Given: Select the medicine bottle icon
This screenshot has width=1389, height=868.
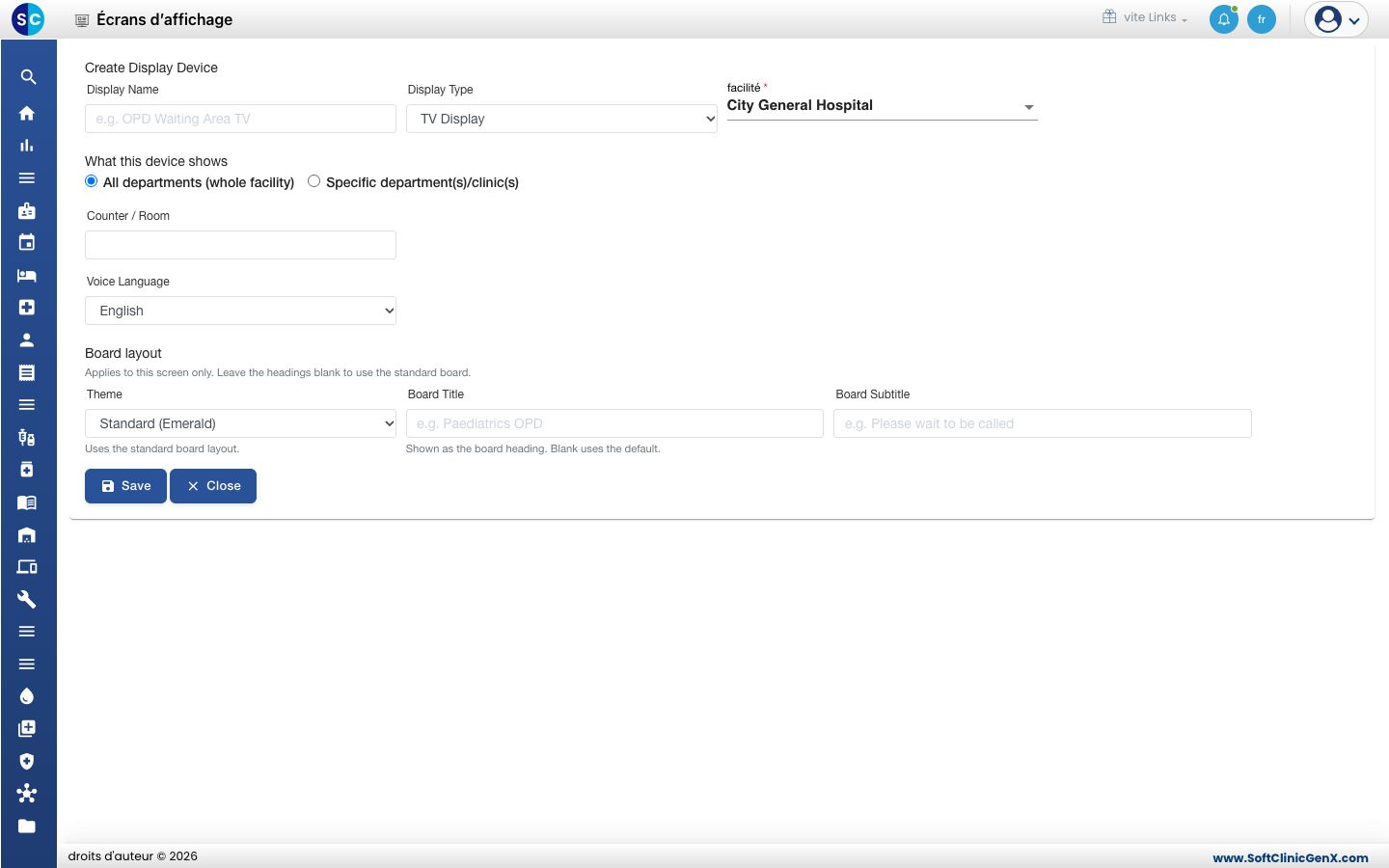Looking at the screenshot, I should tap(27, 470).
